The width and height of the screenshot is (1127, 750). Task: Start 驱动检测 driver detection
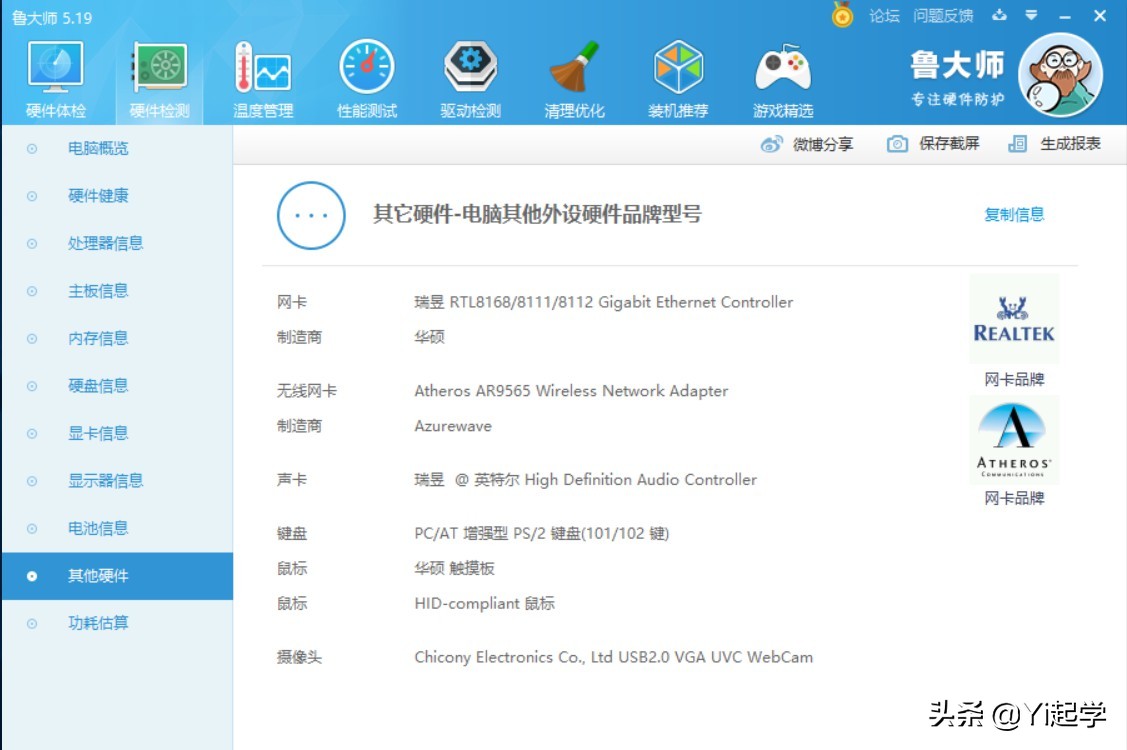469,75
